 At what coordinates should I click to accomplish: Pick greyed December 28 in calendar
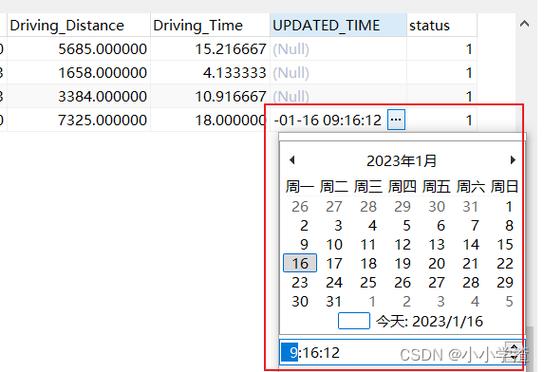pyautogui.click(x=368, y=206)
